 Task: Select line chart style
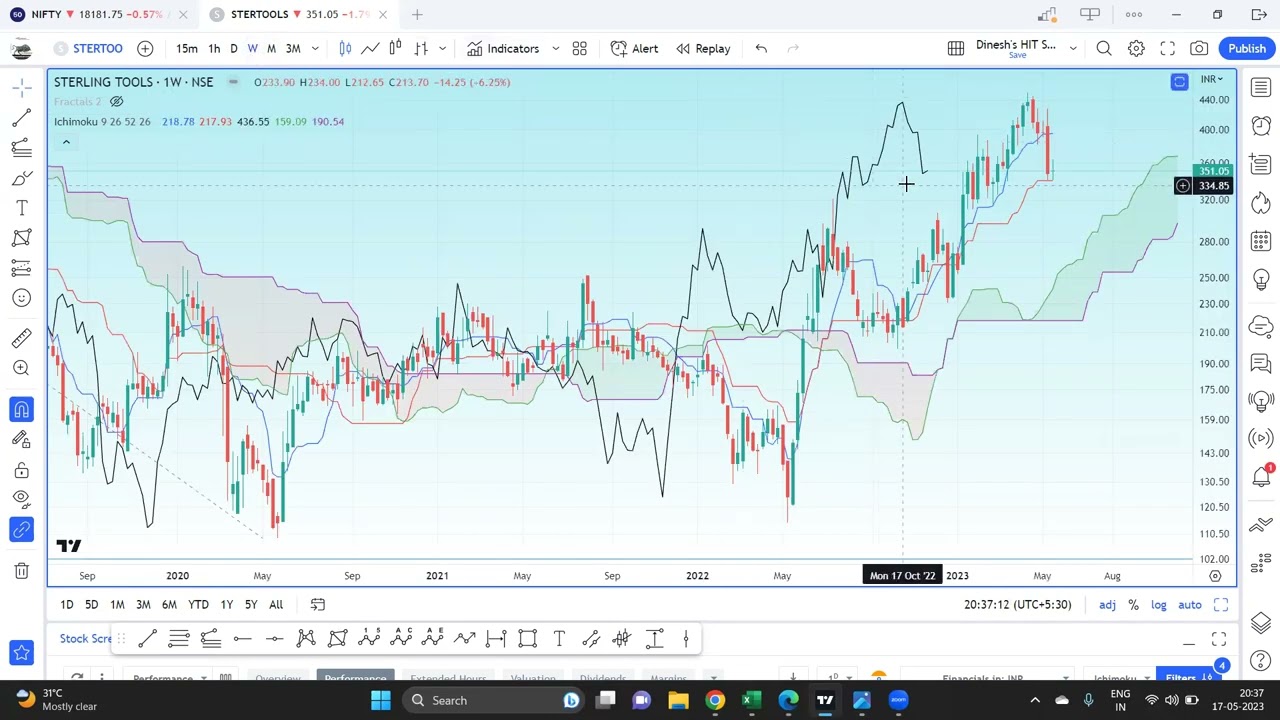point(370,48)
